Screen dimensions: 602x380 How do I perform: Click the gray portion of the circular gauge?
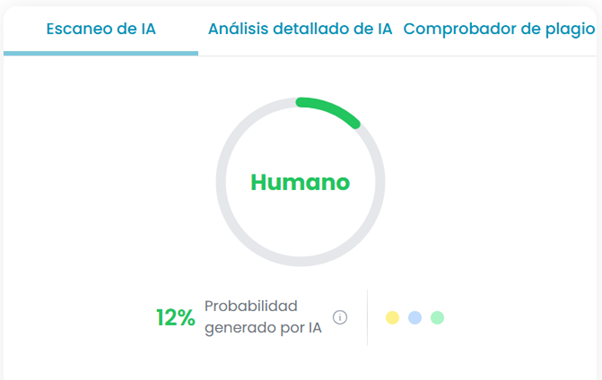coord(221,182)
